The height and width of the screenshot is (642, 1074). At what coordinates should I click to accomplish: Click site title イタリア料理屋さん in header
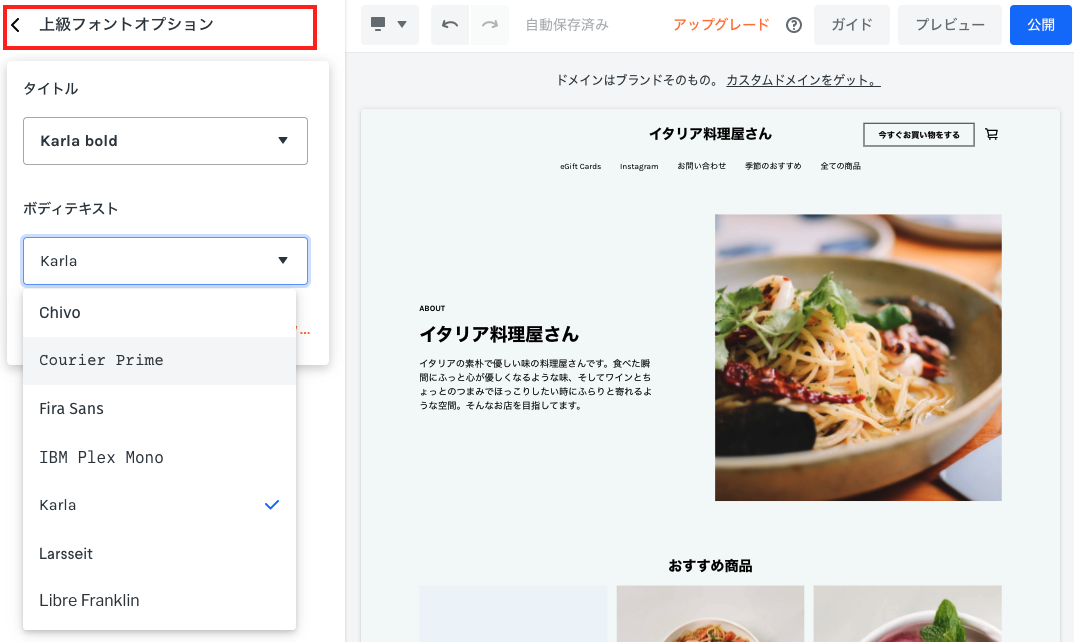tap(710, 134)
